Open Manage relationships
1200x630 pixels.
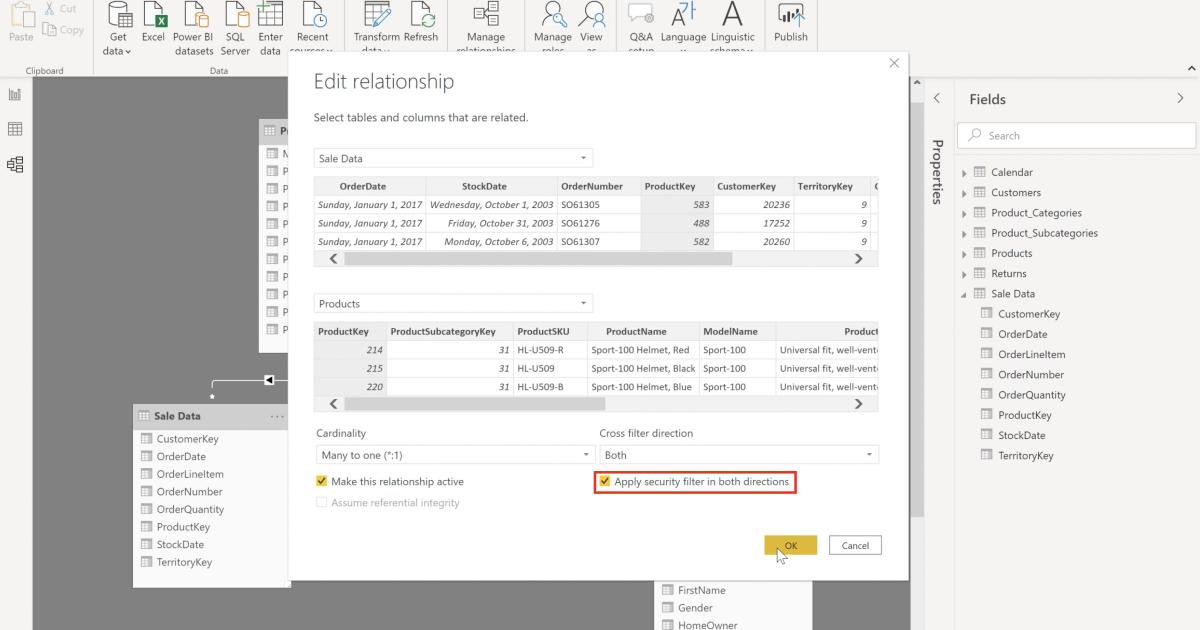(x=486, y=25)
